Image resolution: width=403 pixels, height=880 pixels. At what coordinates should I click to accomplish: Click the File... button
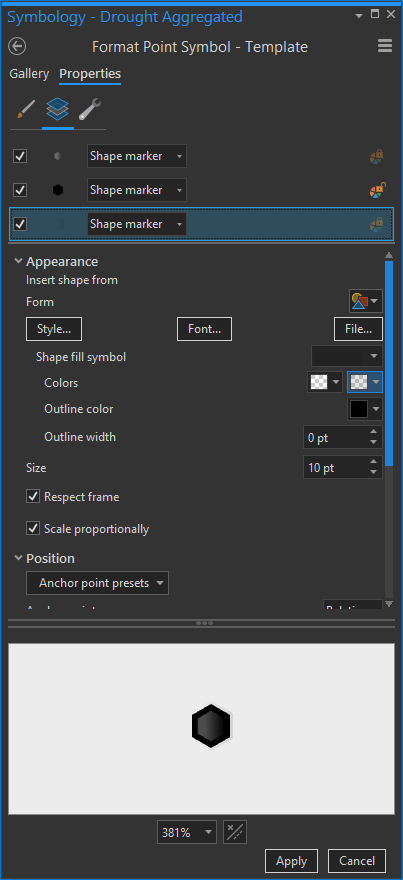(x=359, y=329)
